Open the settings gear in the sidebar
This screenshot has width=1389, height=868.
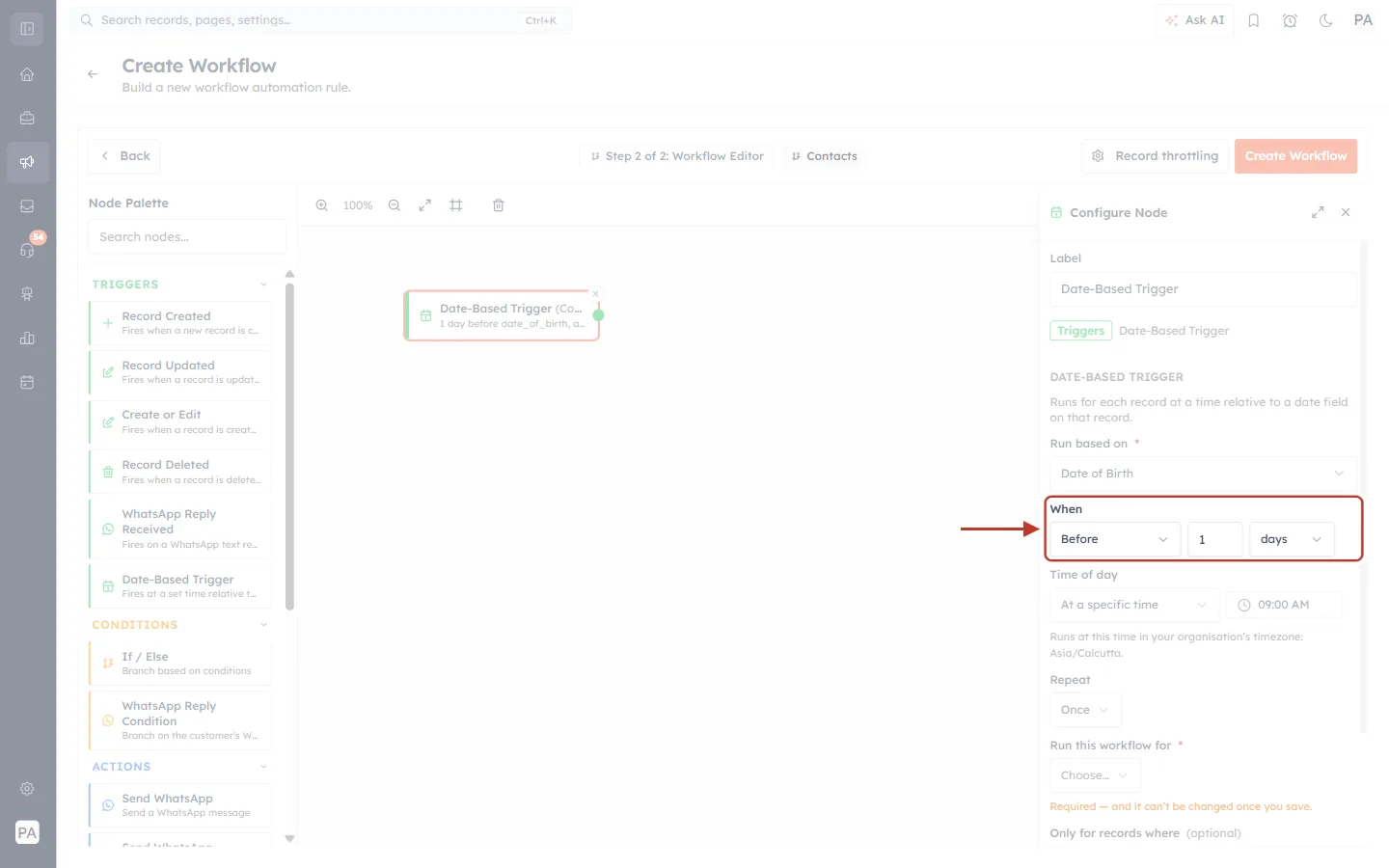pyautogui.click(x=27, y=789)
